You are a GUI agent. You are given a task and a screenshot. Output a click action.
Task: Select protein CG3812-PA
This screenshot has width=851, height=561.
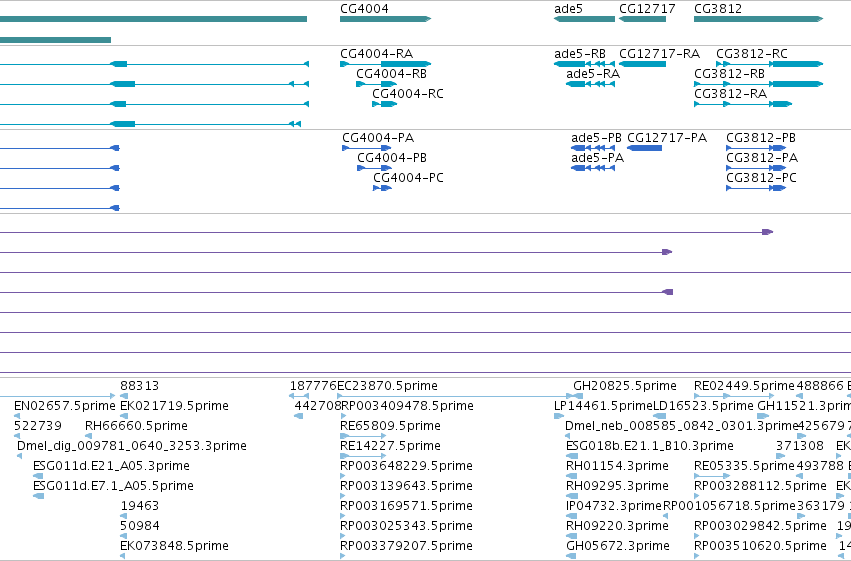click(x=756, y=168)
